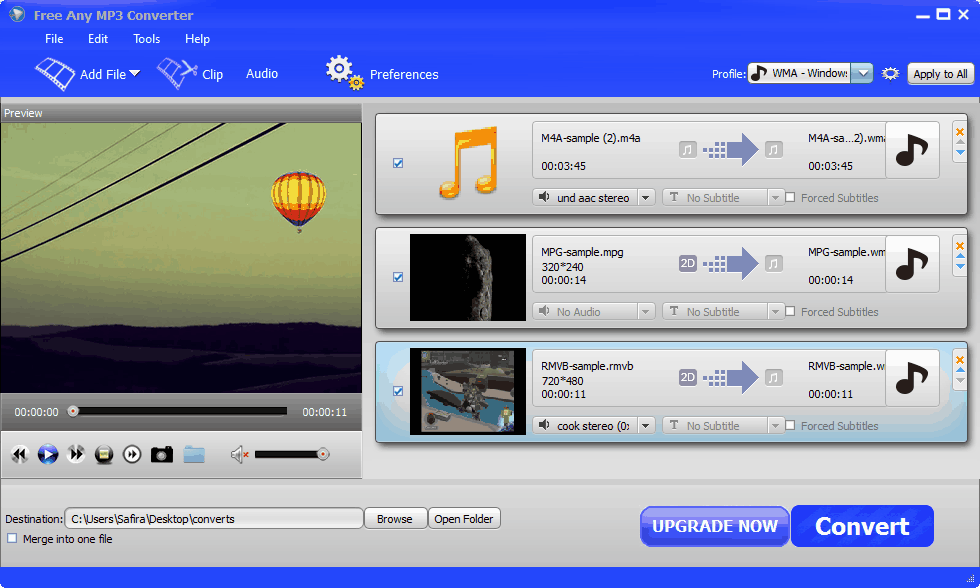Remove M4A-sample (2).m4a with orange X
Viewport: 980px width, 588px height.
pyautogui.click(x=959, y=131)
